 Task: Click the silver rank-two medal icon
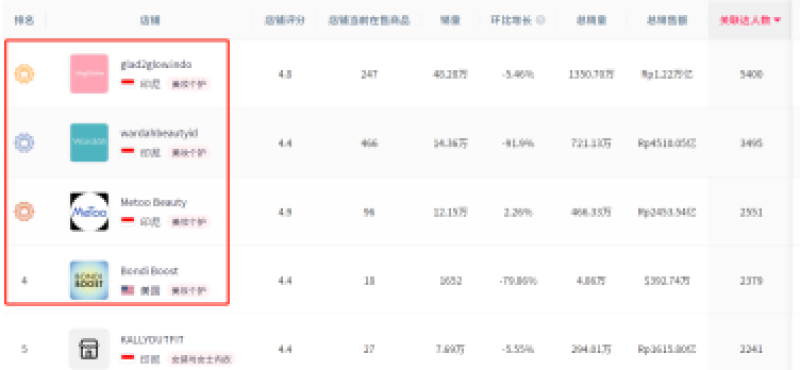(x=24, y=142)
